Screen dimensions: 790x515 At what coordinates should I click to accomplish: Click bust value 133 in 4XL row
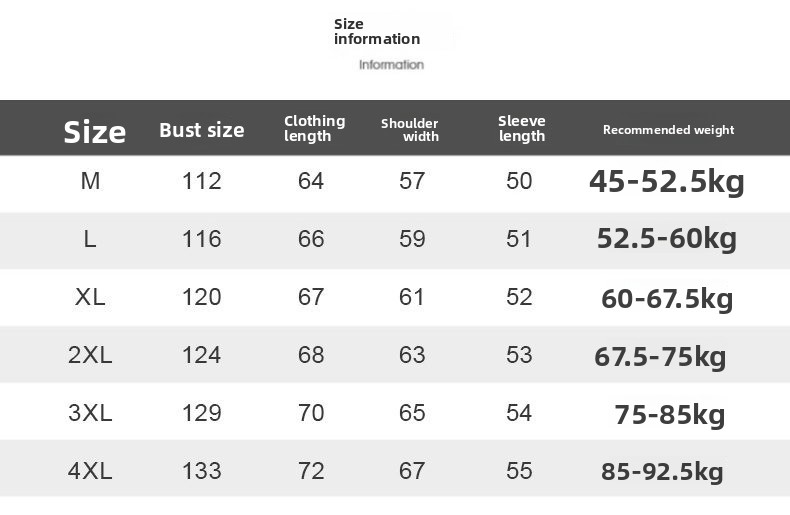pyautogui.click(x=201, y=471)
